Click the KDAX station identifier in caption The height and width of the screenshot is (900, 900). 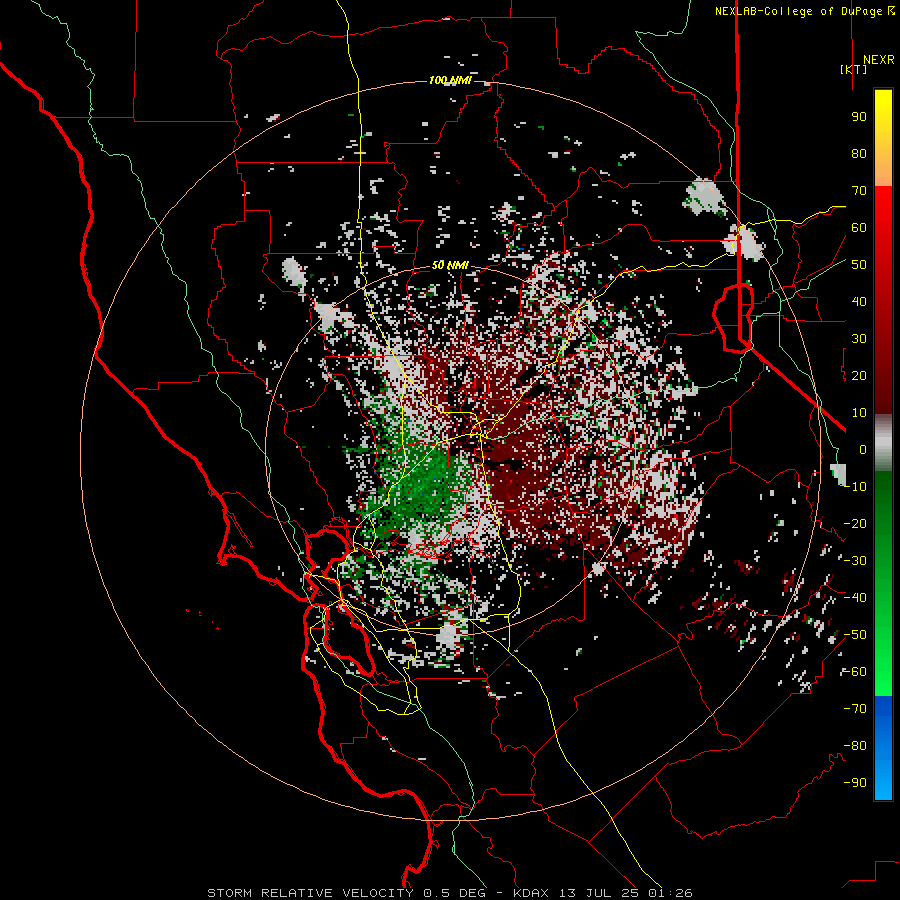(x=531, y=893)
